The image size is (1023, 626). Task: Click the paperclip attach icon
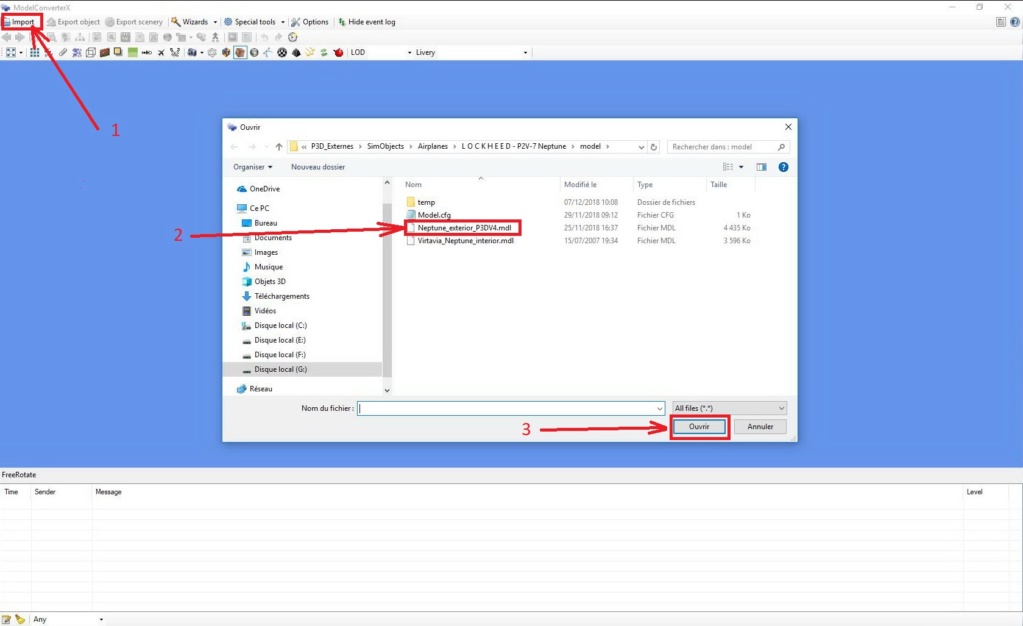pyautogui.click(x=63, y=52)
